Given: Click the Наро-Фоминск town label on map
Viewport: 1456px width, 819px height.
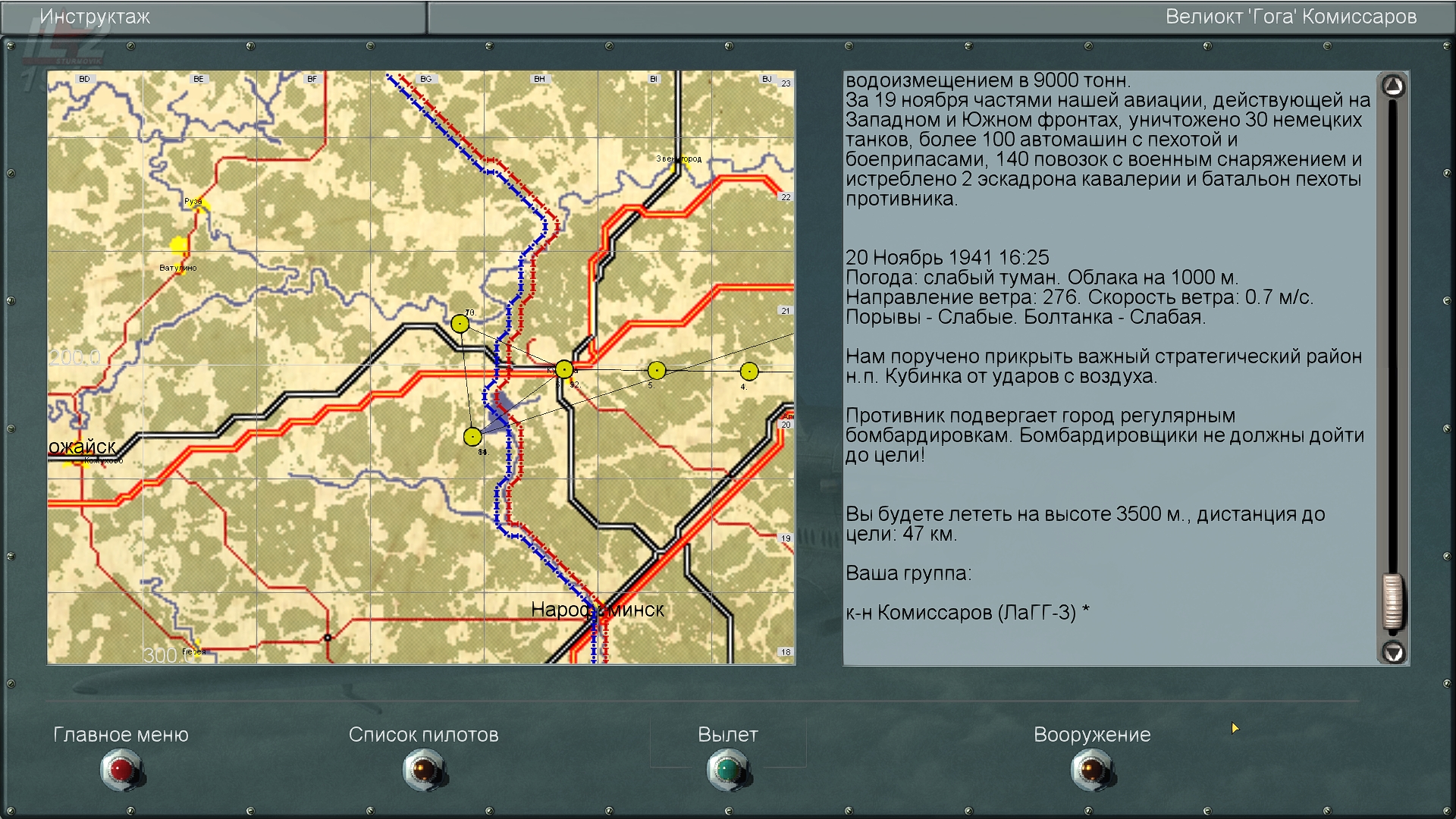Looking at the screenshot, I should point(597,610).
